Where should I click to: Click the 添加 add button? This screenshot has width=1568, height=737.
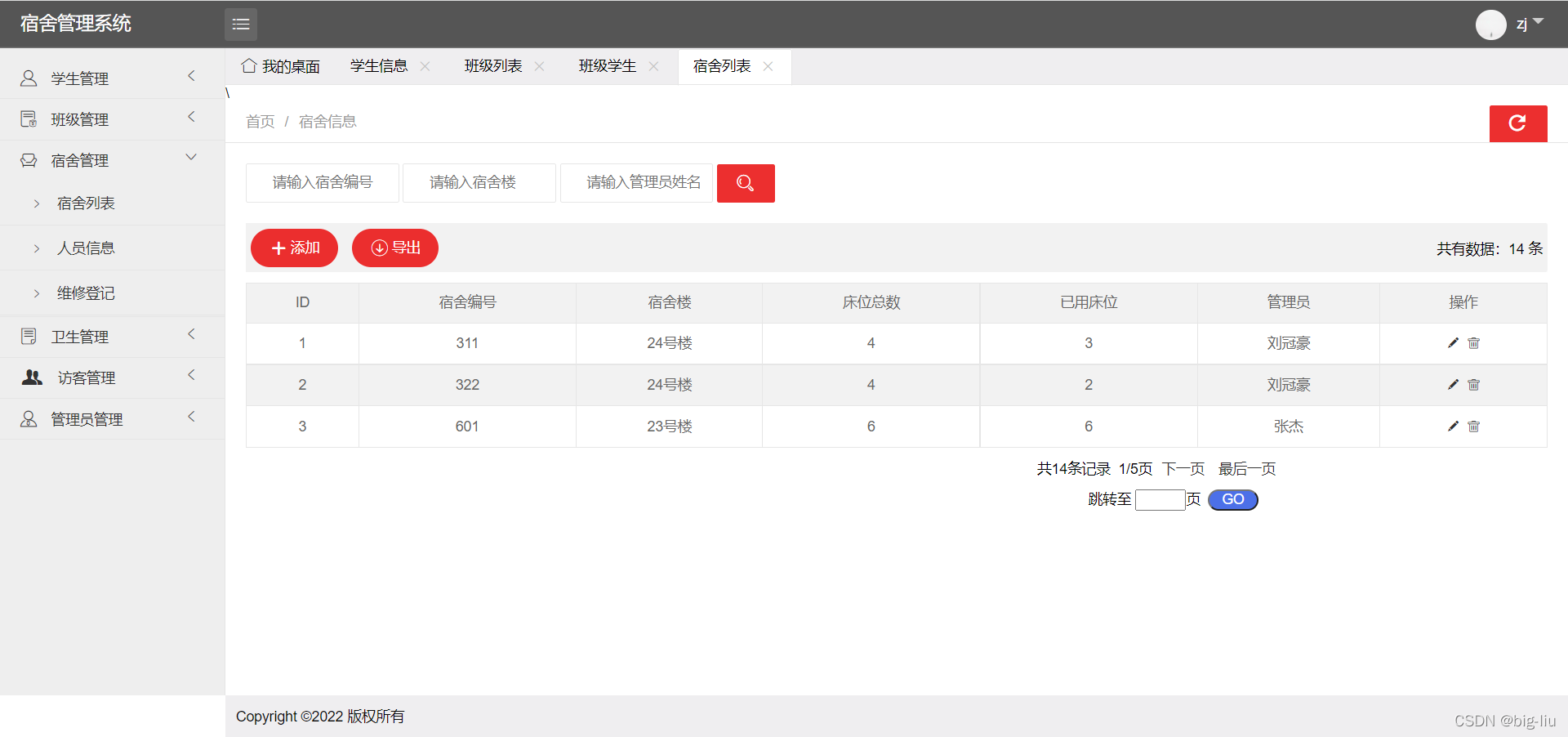pyautogui.click(x=294, y=248)
